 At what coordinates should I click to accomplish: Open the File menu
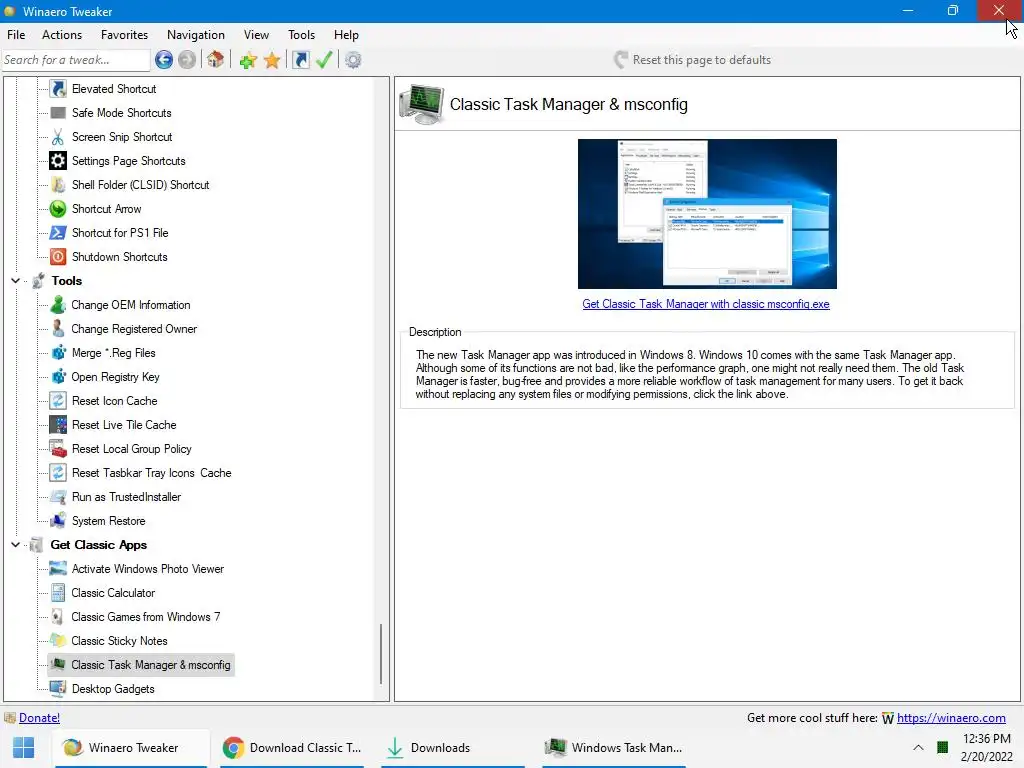[x=16, y=35]
